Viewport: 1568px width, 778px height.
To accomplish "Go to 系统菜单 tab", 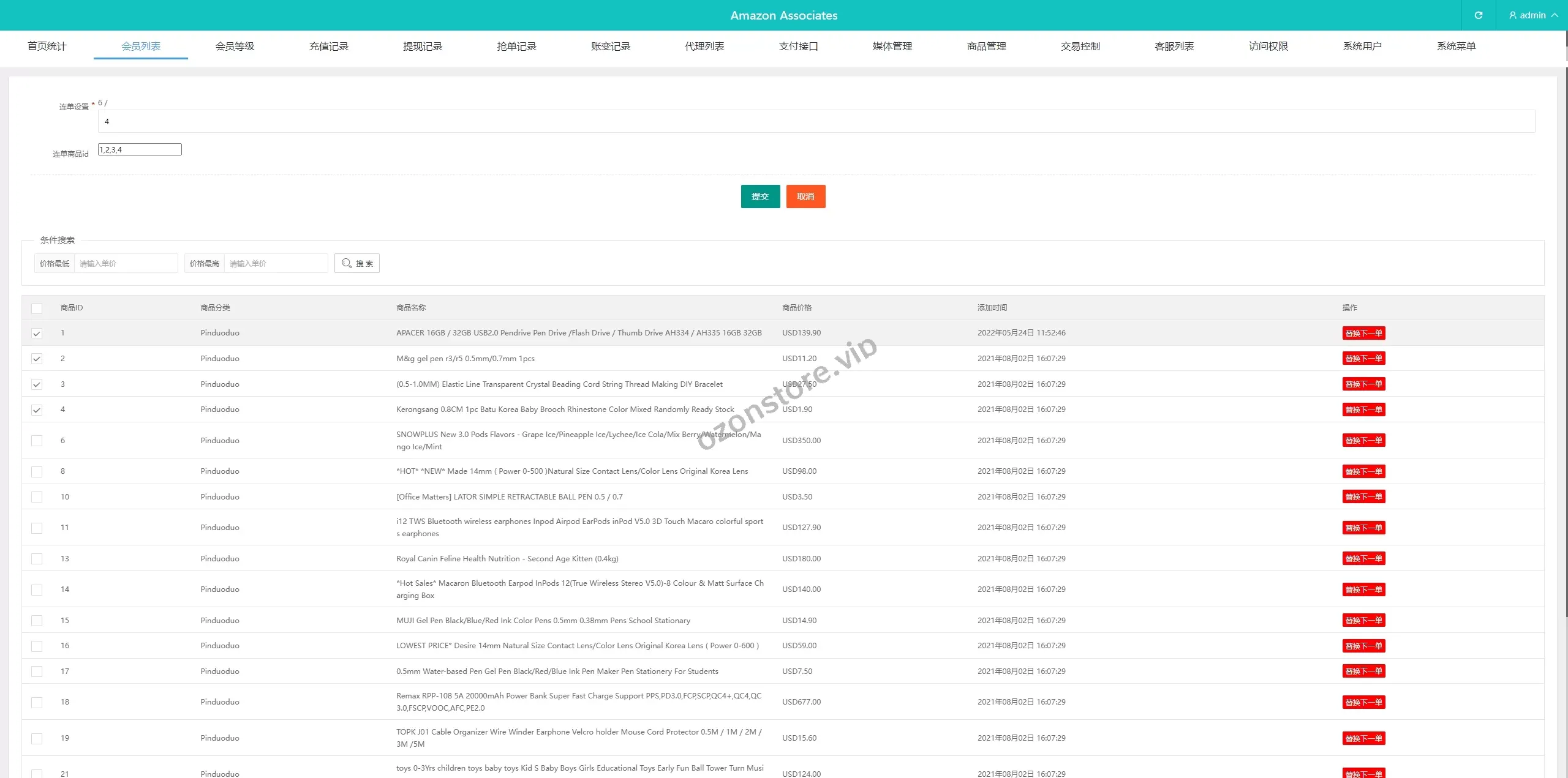I will tap(1456, 47).
